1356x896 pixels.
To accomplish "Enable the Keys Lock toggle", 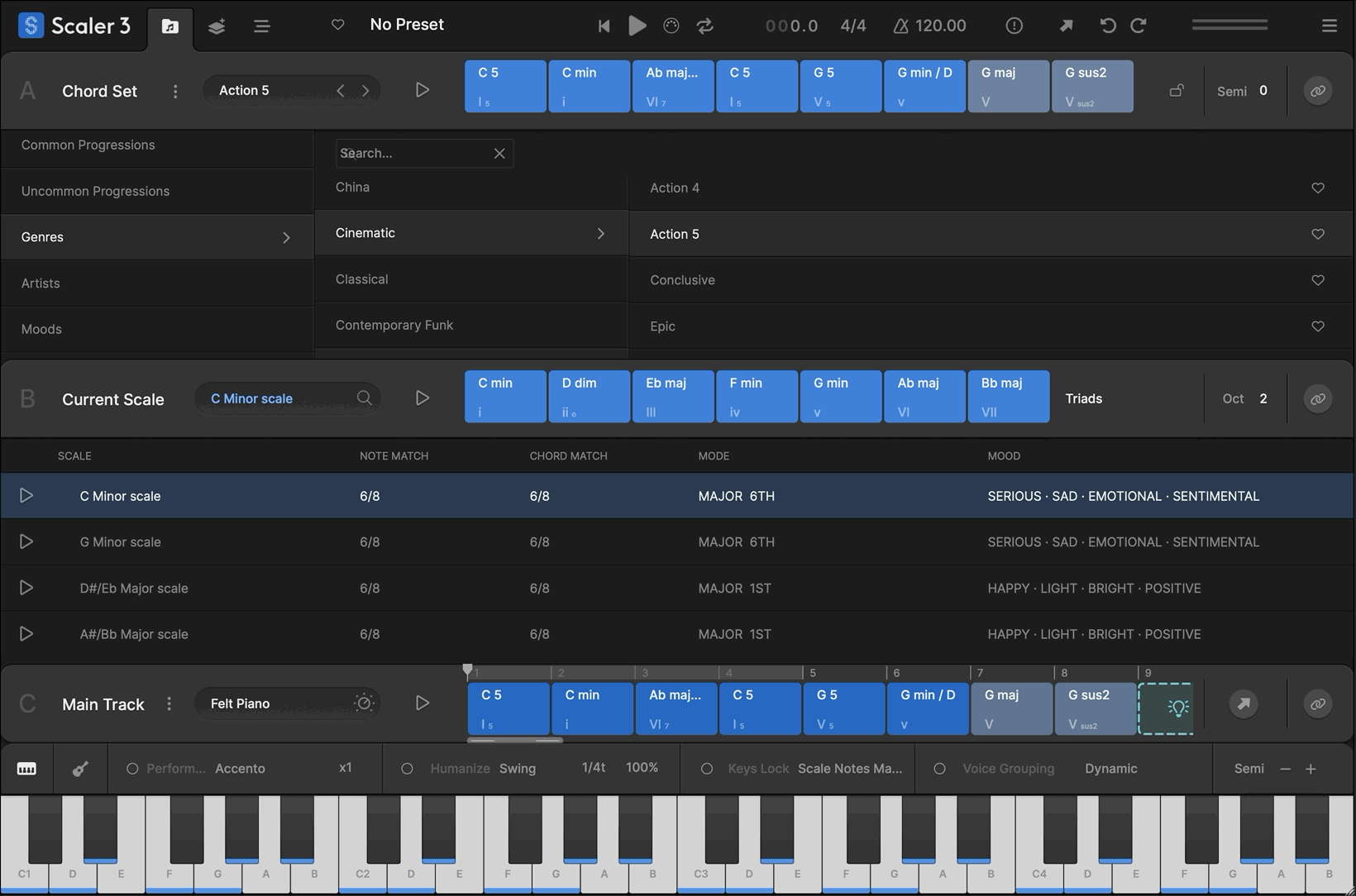I will (707, 769).
